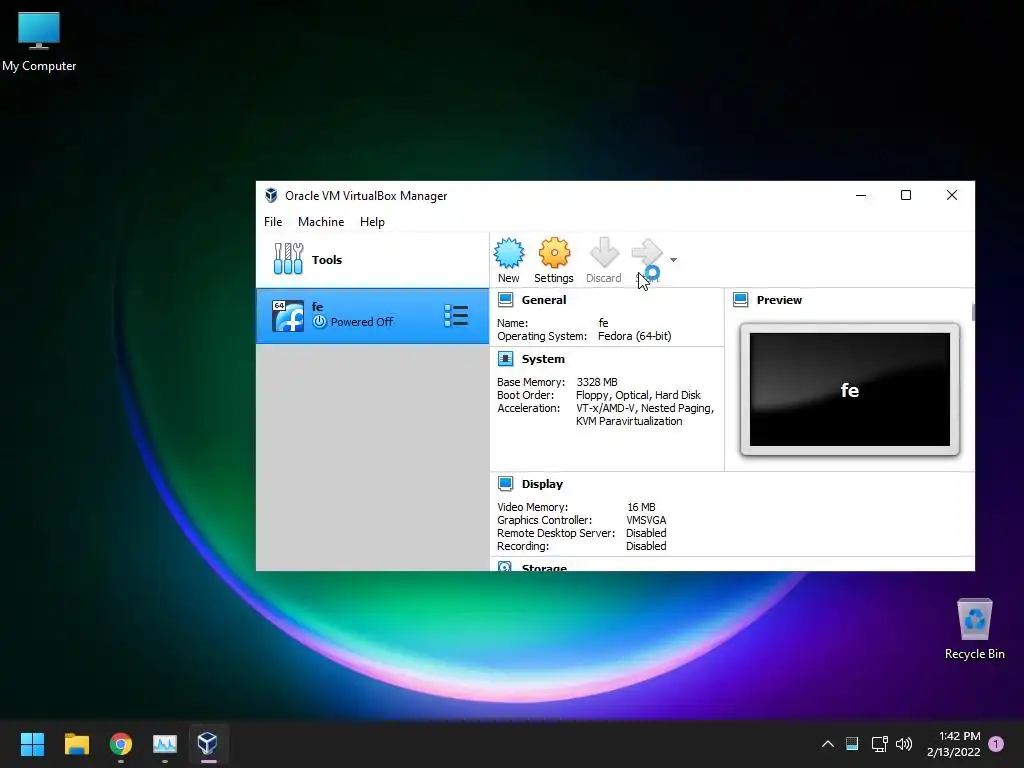This screenshot has width=1024, height=768.
Task: Click the General section monitor icon
Action: pos(505,300)
